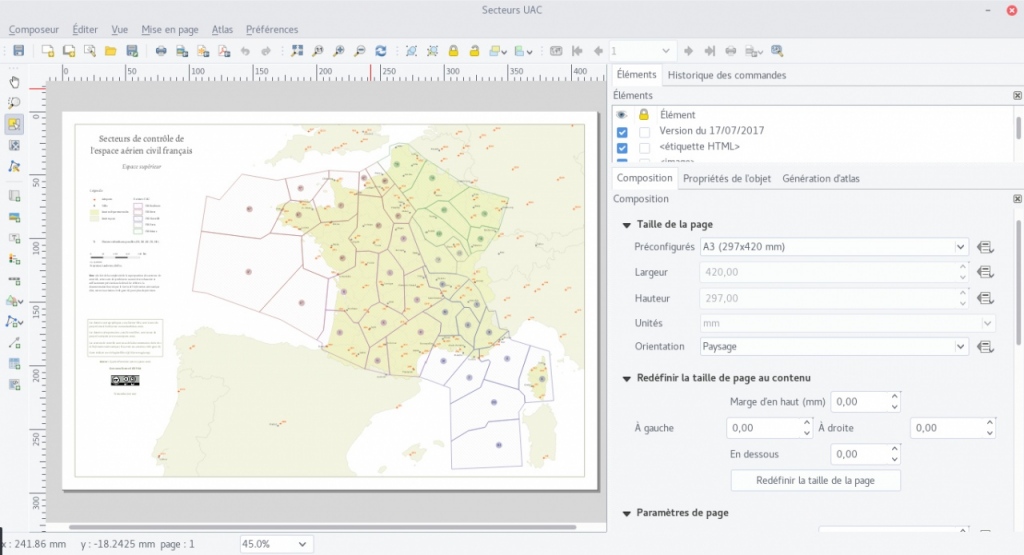Screen dimensions: 1024x555
Task: Toggle the Atlas preview icon
Action: pyautogui.click(x=556, y=51)
